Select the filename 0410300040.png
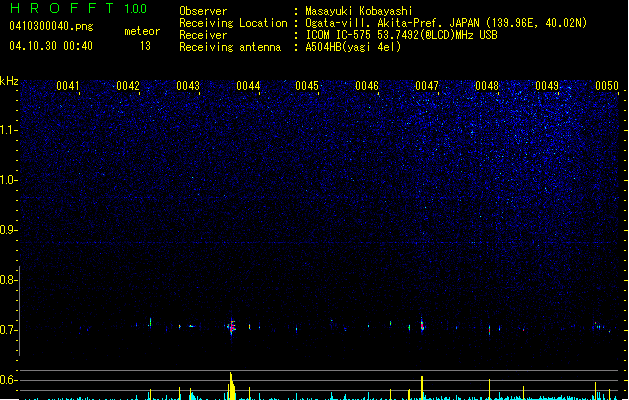The height and width of the screenshot is (400, 629). point(51,26)
